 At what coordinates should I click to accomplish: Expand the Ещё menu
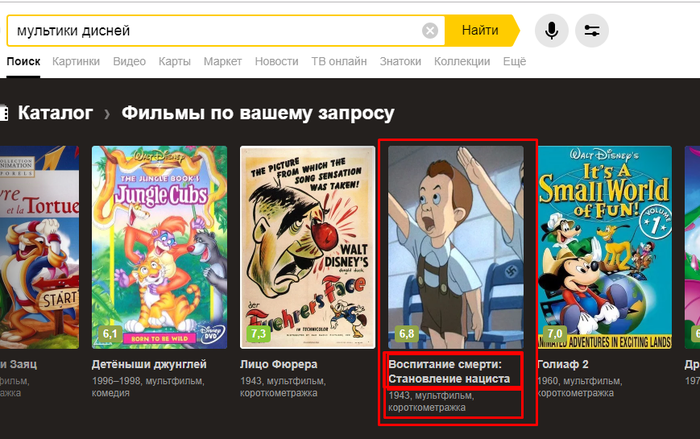click(x=514, y=62)
